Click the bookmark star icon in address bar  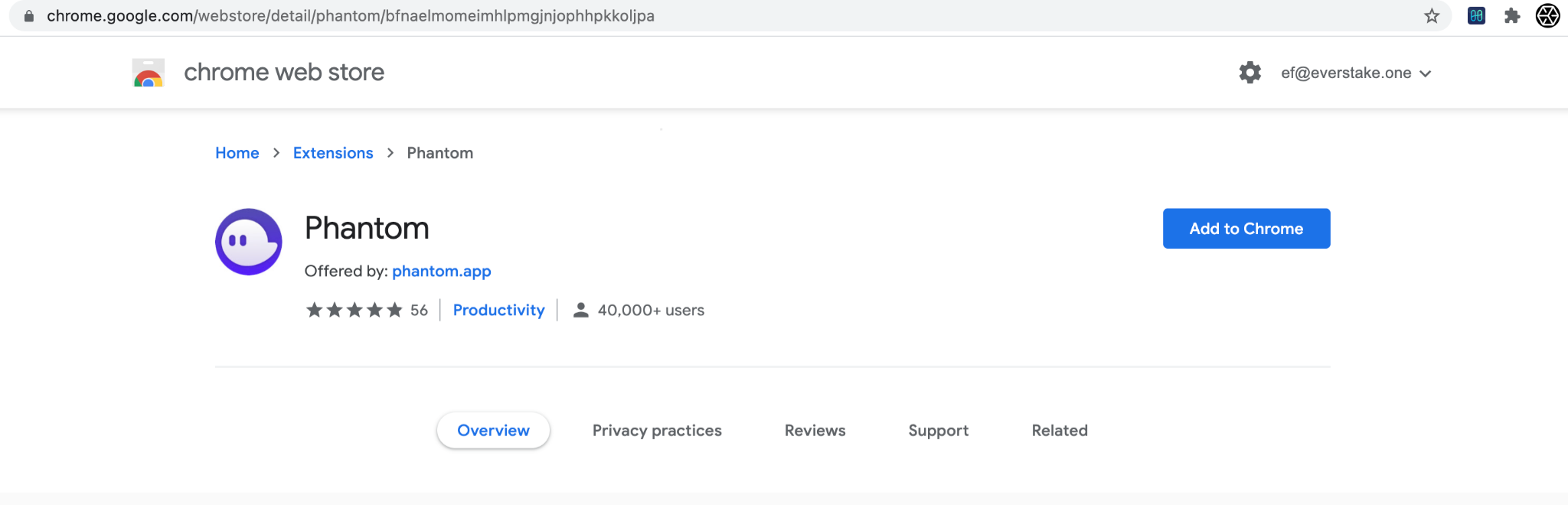1432,16
